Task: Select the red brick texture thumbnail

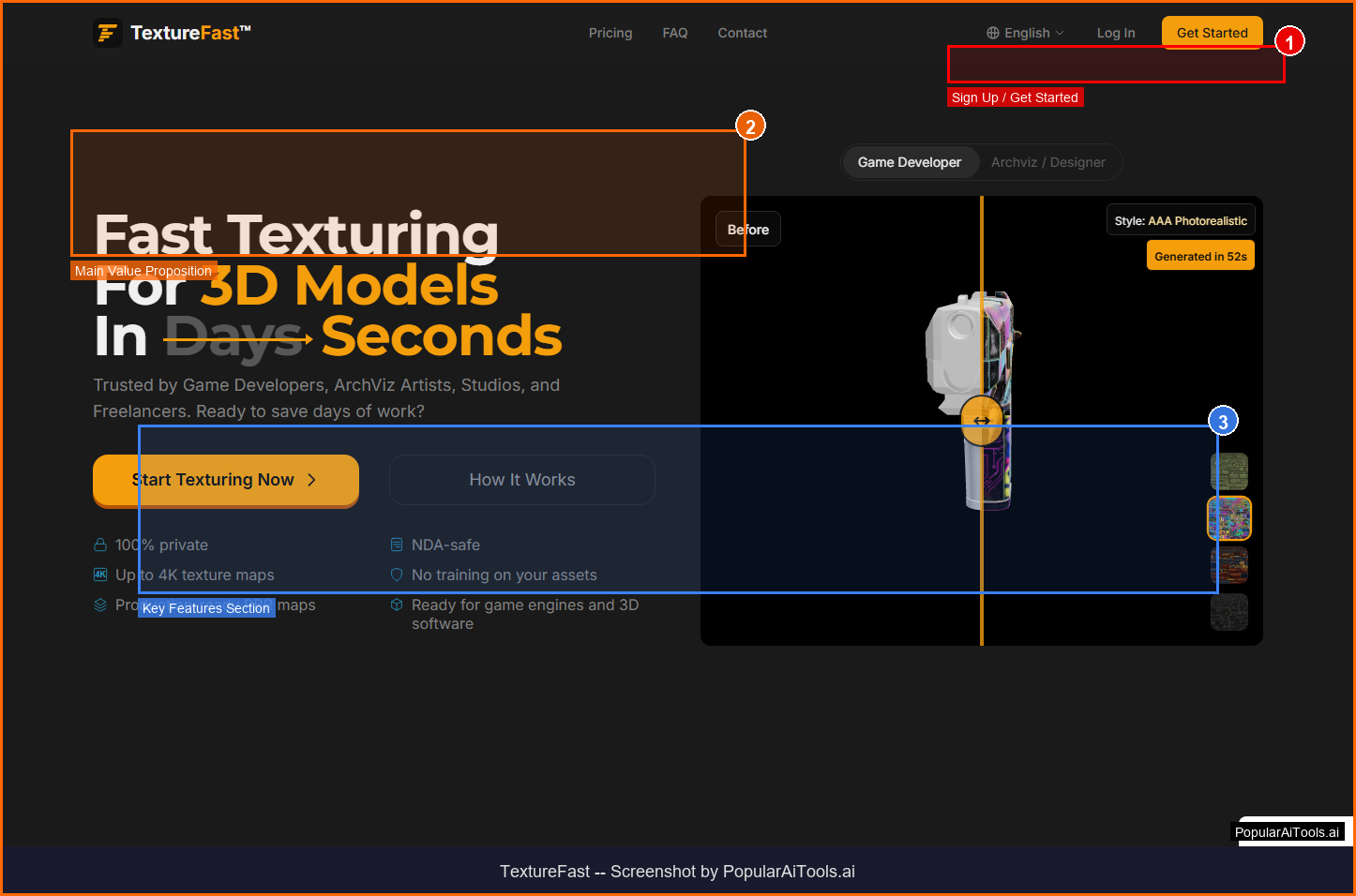Action: tap(1228, 565)
